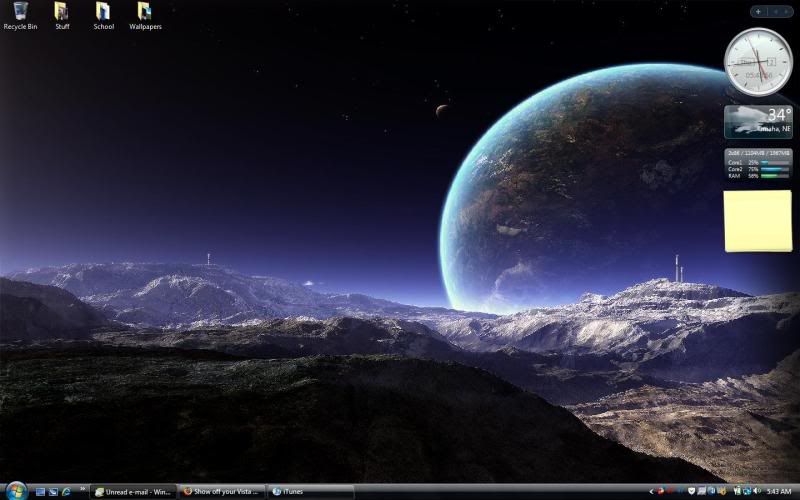800x500 pixels.
Task: Click the red tray icon beside the arrow
Action: point(660,491)
